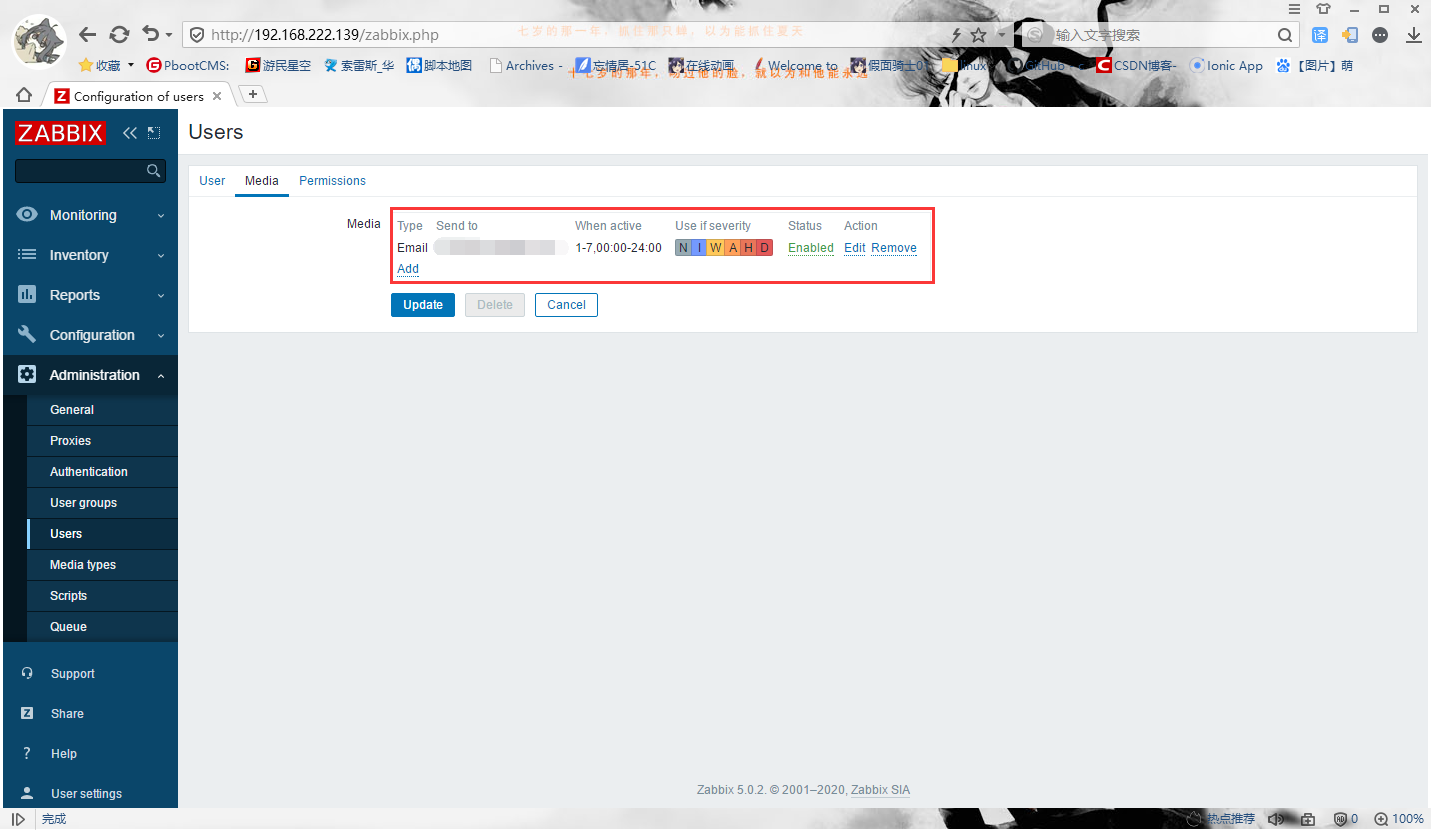Expand the Reports menu chevron

pos(161,296)
